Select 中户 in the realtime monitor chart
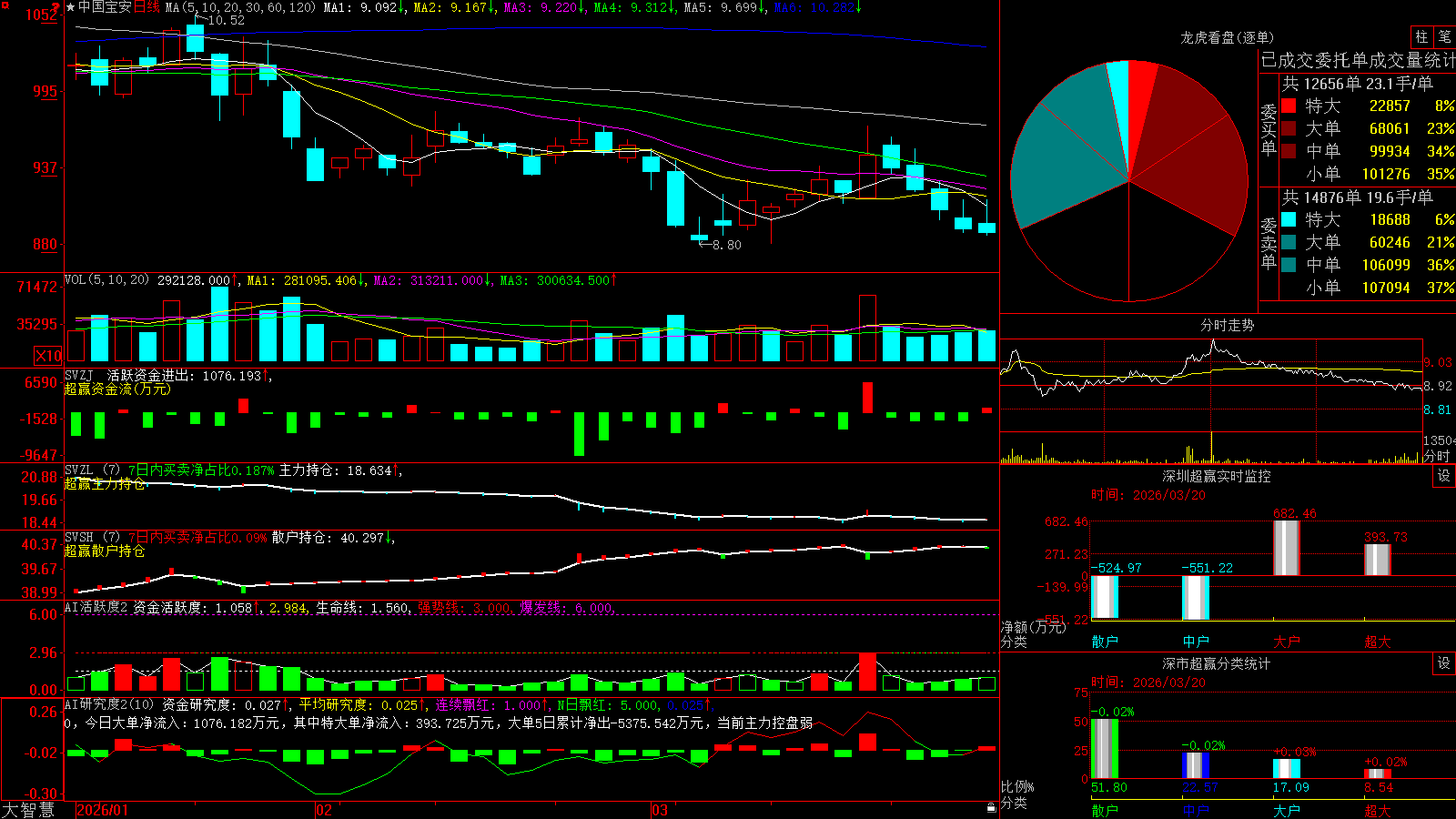The image size is (1456, 819). [x=1196, y=642]
